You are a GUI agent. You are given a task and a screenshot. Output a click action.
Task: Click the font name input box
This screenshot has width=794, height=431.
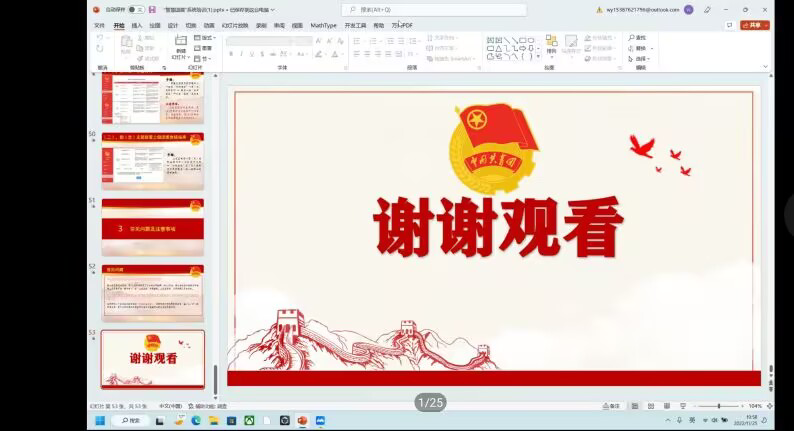[258, 41]
